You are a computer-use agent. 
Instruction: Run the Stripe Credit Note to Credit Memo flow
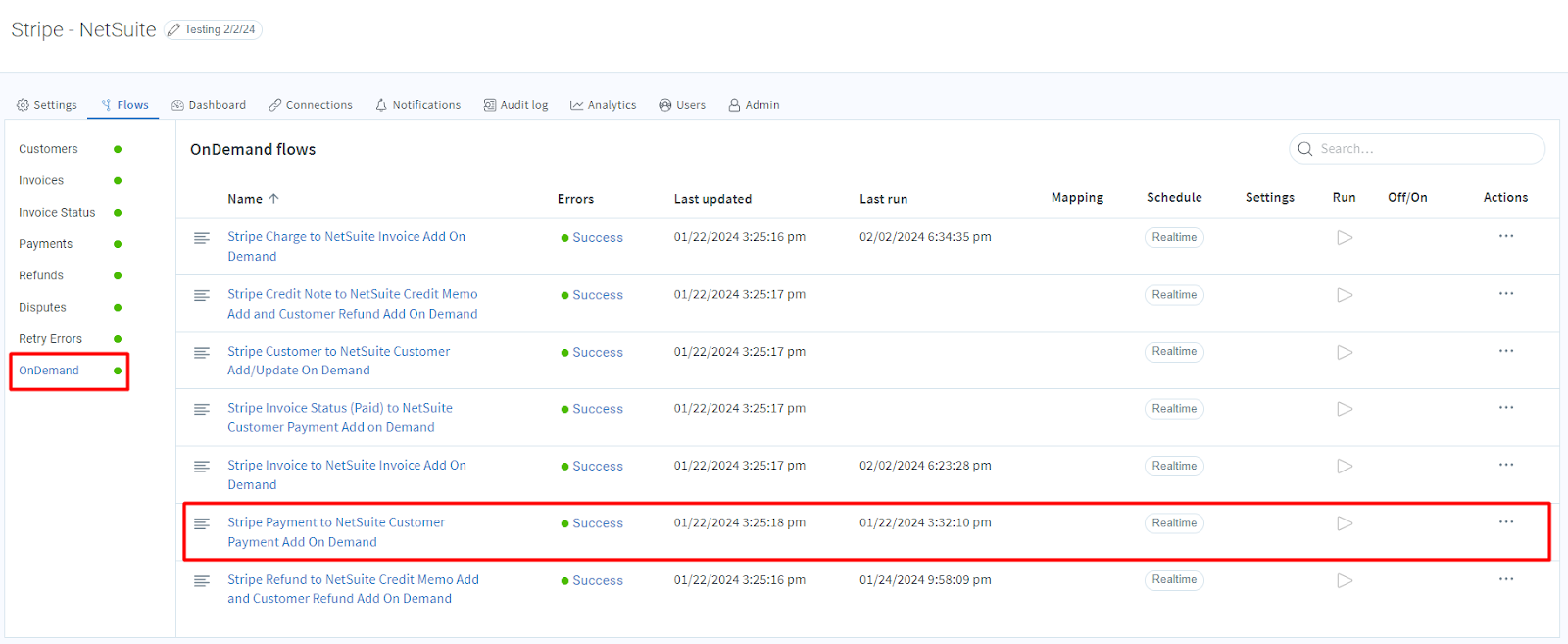tap(1345, 294)
